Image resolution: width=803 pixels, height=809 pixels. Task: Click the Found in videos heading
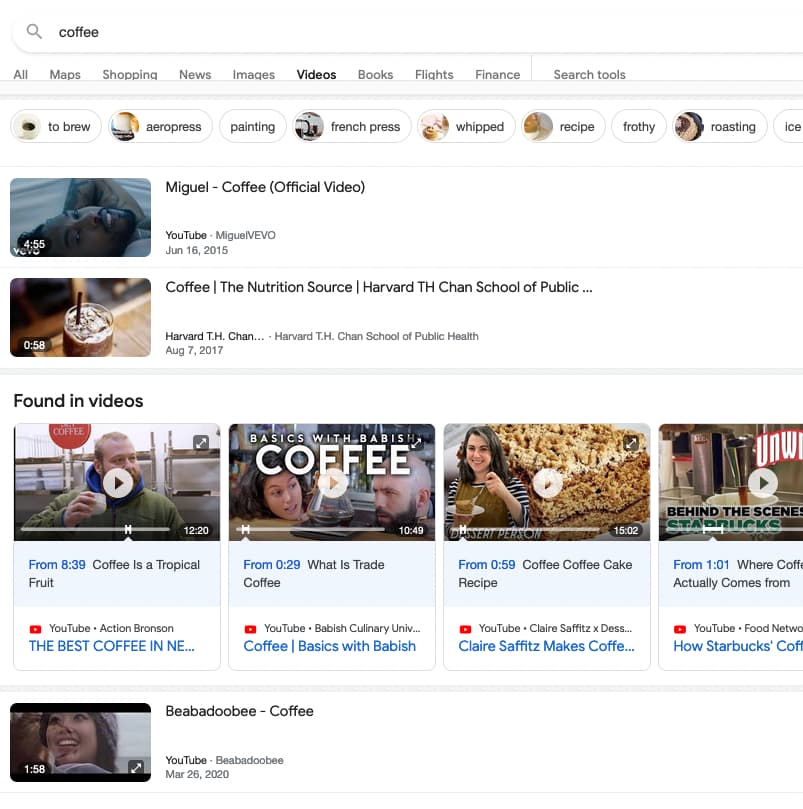[x=78, y=401]
